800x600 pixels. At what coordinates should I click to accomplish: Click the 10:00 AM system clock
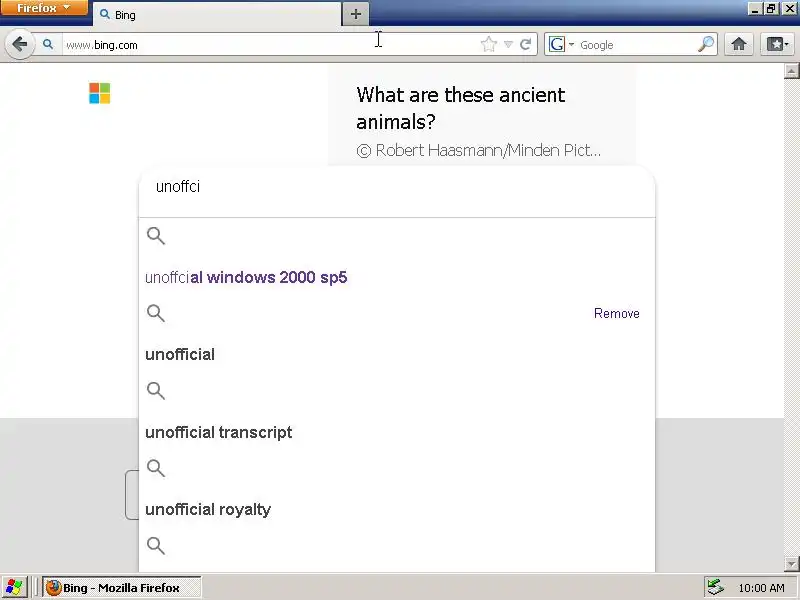coord(761,588)
